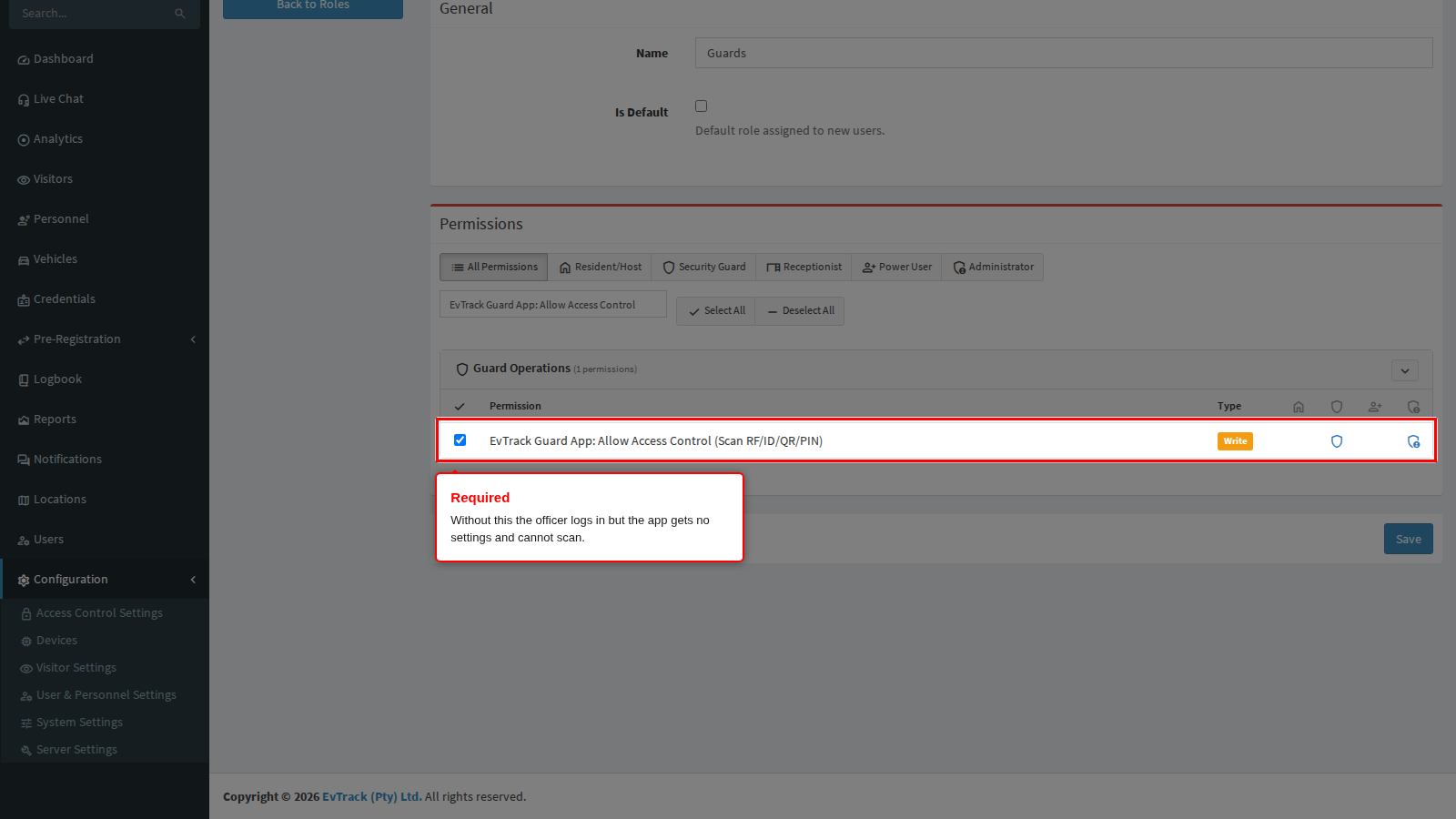Screen dimensions: 1456x819
Task: Switch to the Receptionist tab
Action: pyautogui.click(x=804, y=268)
